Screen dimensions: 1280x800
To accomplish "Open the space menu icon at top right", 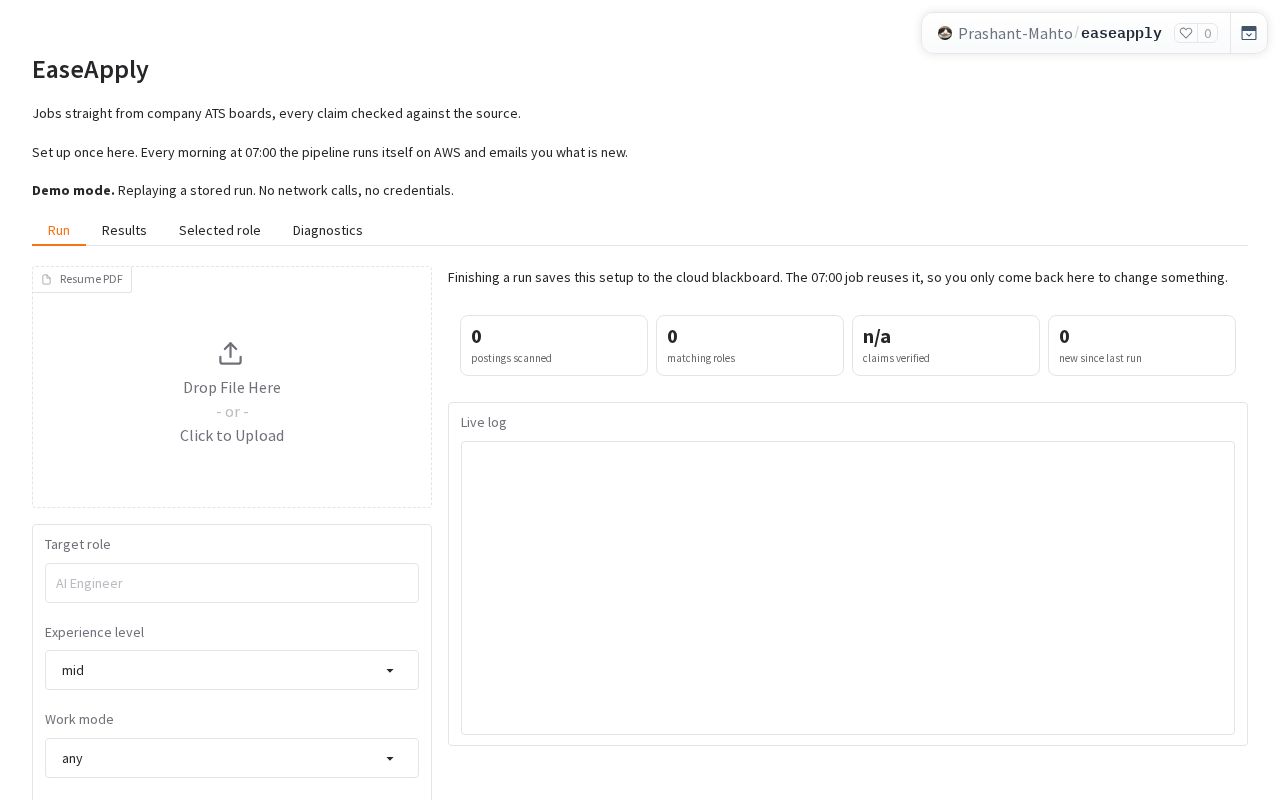I will click(1249, 33).
